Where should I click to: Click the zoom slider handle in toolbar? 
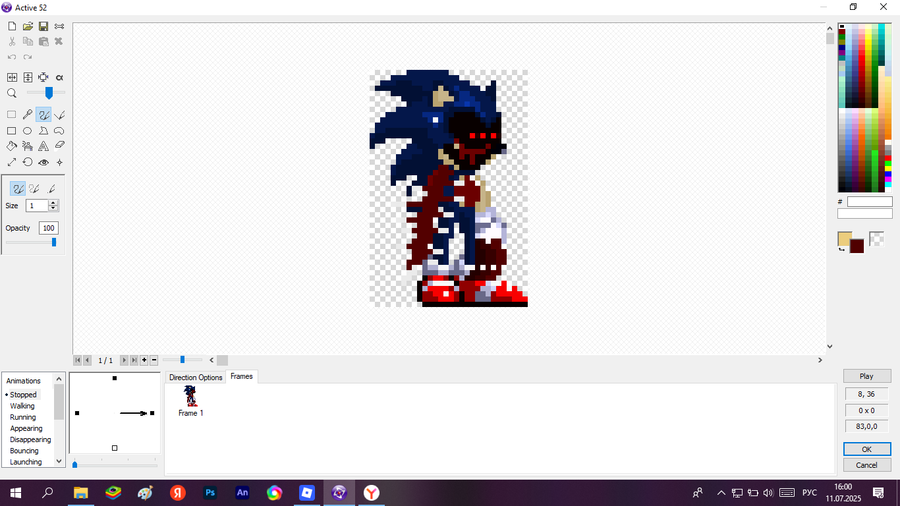point(49,93)
